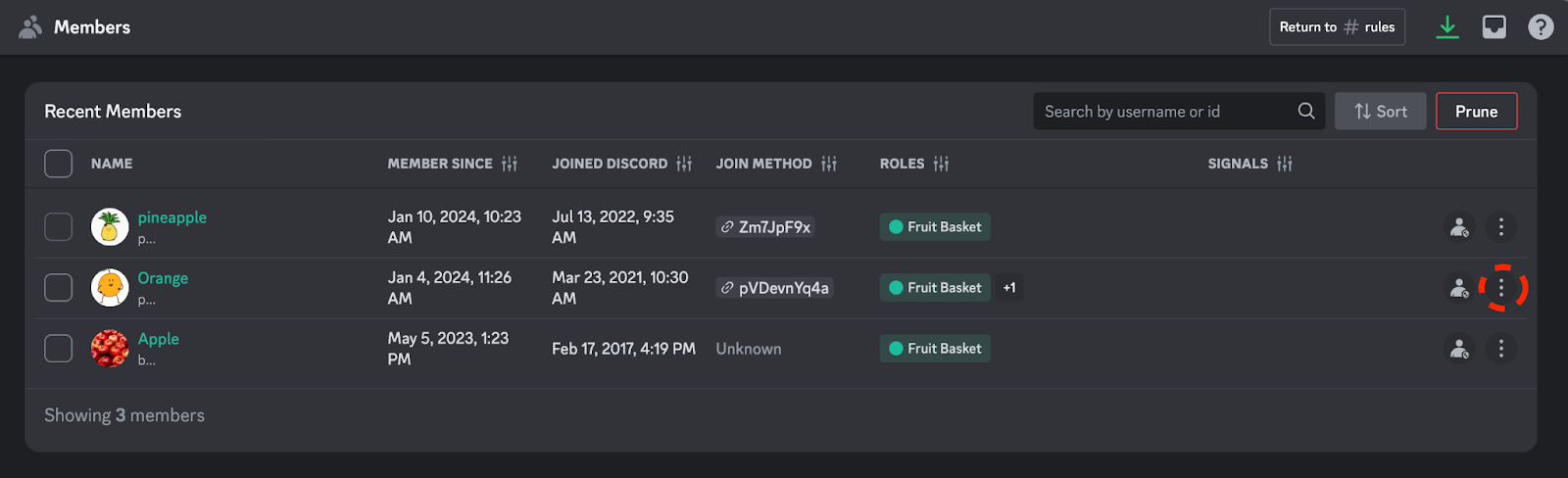The width and height of the screenshot is (1568, 478).
Task: Click the moderation icon for pineapple
Action: click(x=1459, y=227)
